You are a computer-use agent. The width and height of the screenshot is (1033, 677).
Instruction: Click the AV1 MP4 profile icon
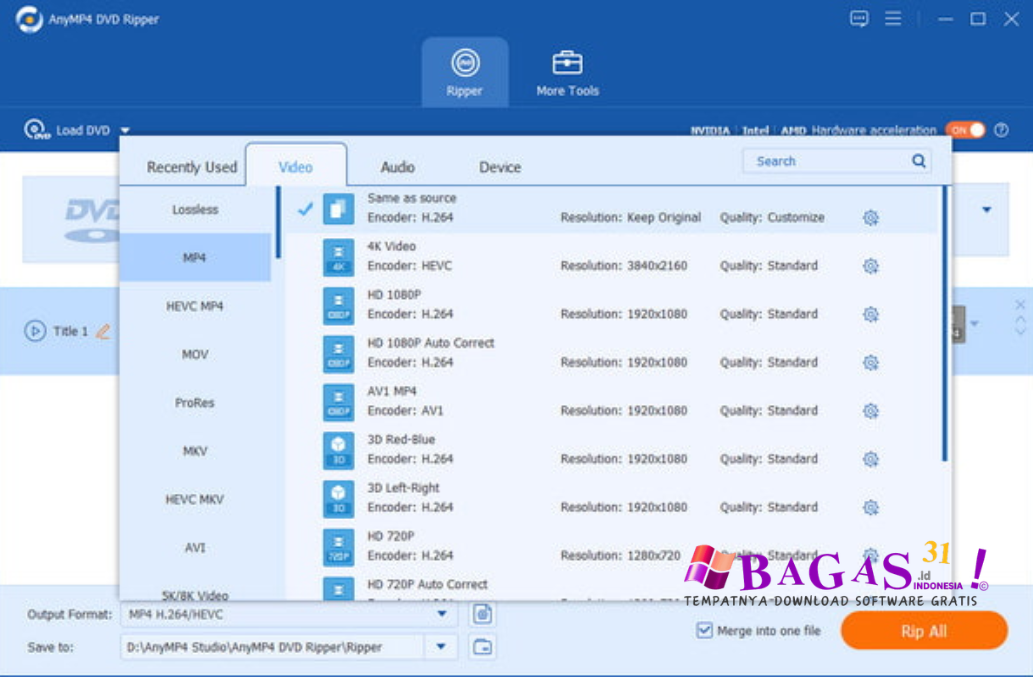click(339, 402)
